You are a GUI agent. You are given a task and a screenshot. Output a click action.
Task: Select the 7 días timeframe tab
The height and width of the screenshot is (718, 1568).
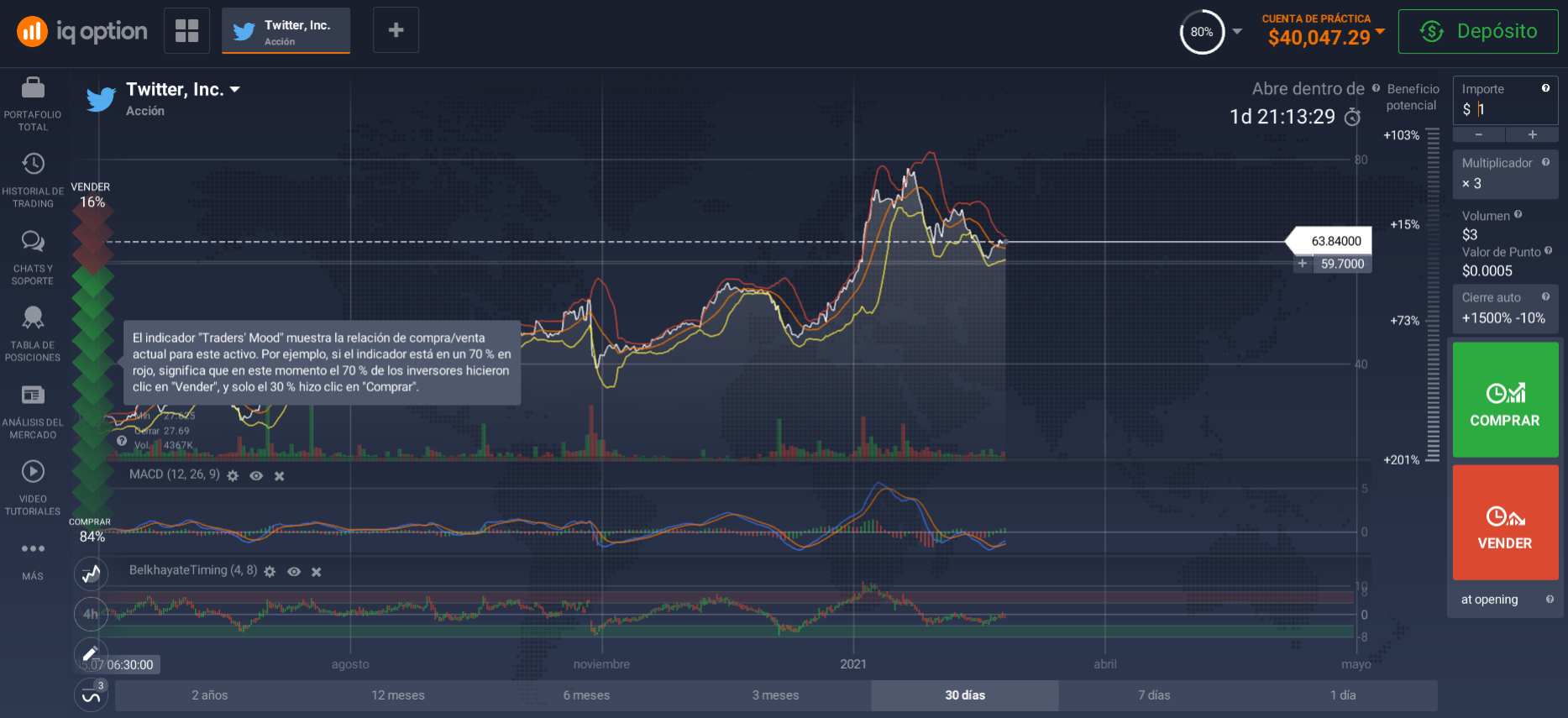(1154, 695)
